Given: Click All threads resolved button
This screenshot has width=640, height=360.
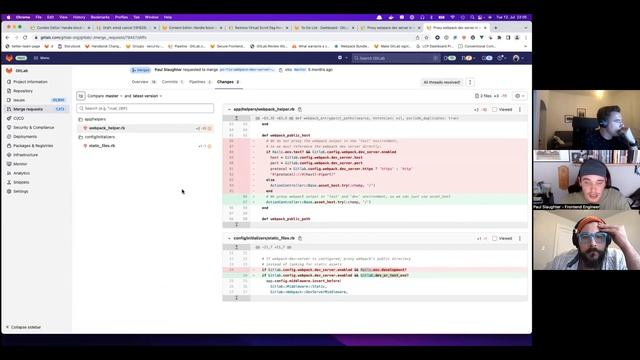Looking at the screenshot, I should coord(442,82).
